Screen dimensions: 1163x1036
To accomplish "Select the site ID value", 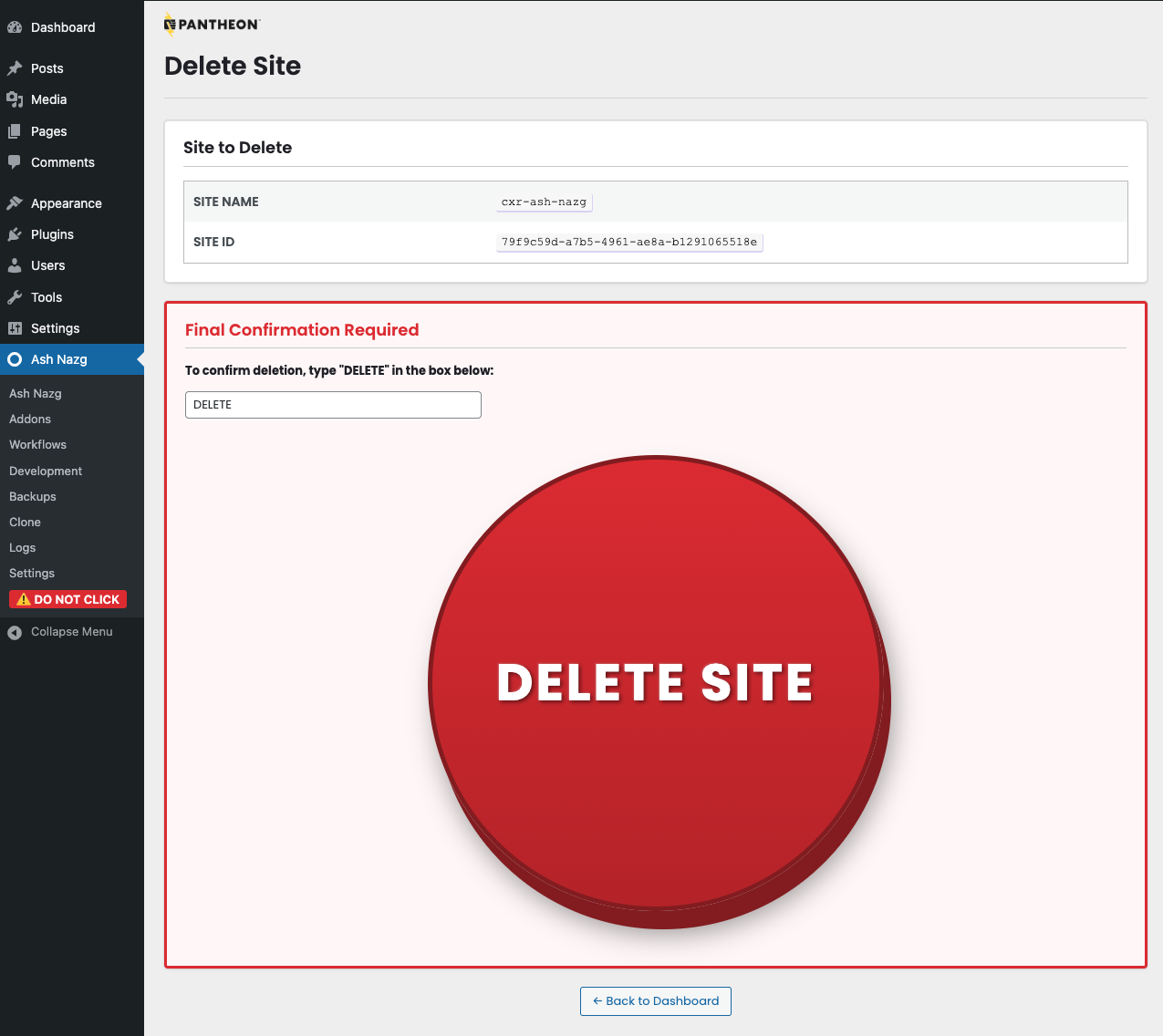I will point(629,242).
